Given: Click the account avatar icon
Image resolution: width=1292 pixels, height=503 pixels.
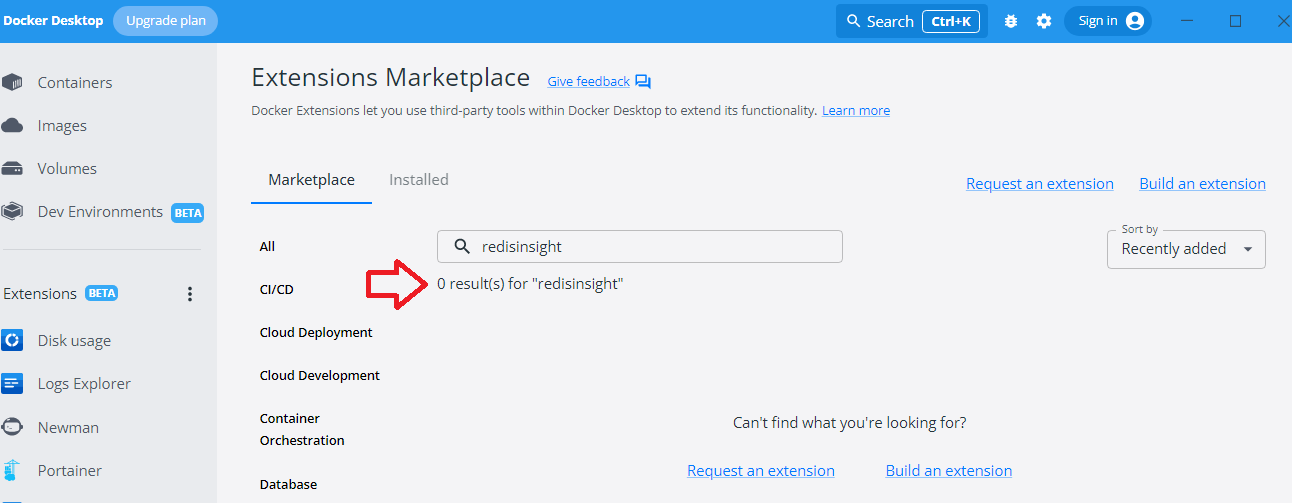Looking at the screenshot, I should pyautogui.click(x=1135, y=21).
